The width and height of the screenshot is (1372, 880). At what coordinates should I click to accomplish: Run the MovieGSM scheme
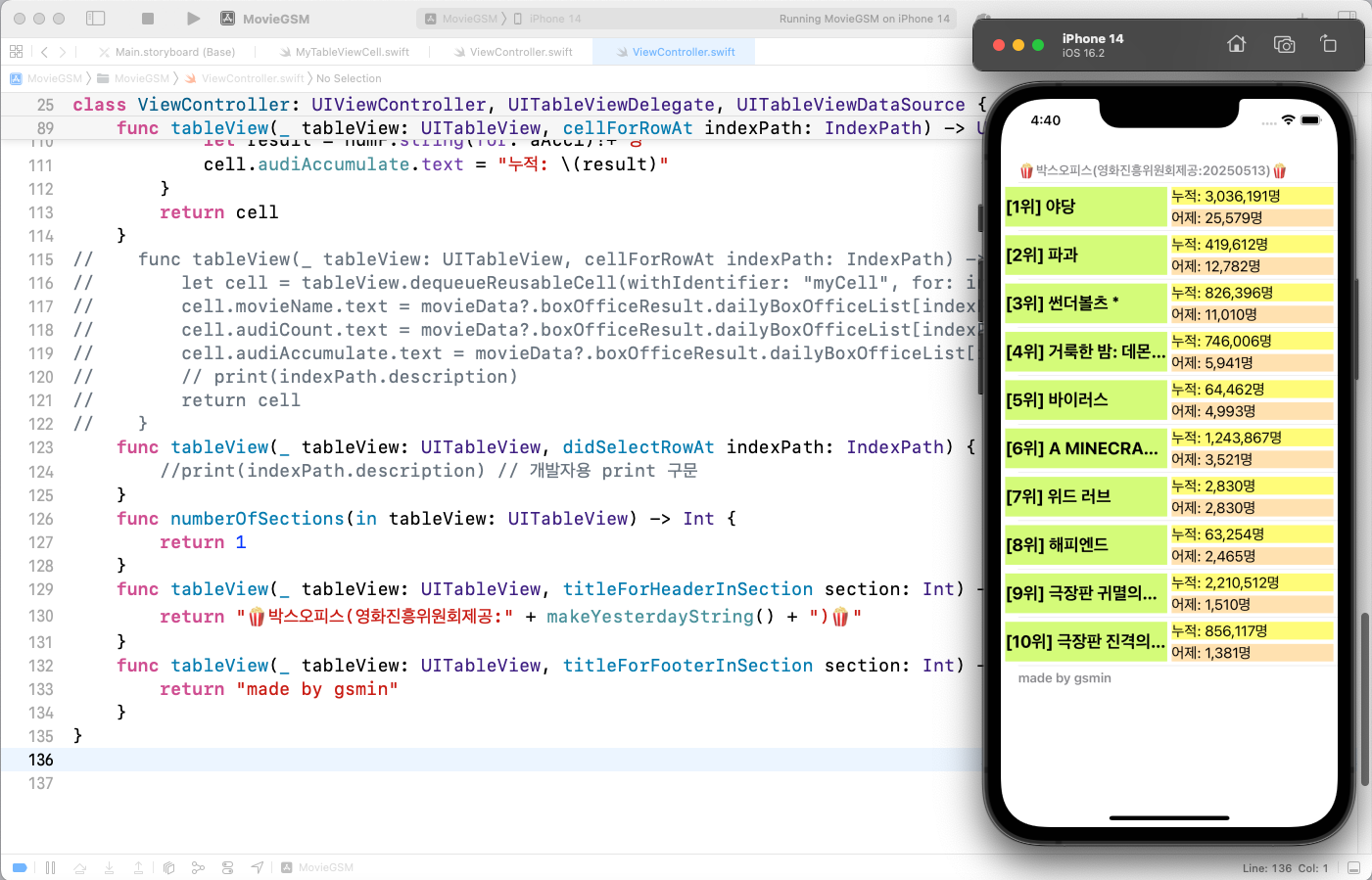pyautogui.click(x=193, y=19)
